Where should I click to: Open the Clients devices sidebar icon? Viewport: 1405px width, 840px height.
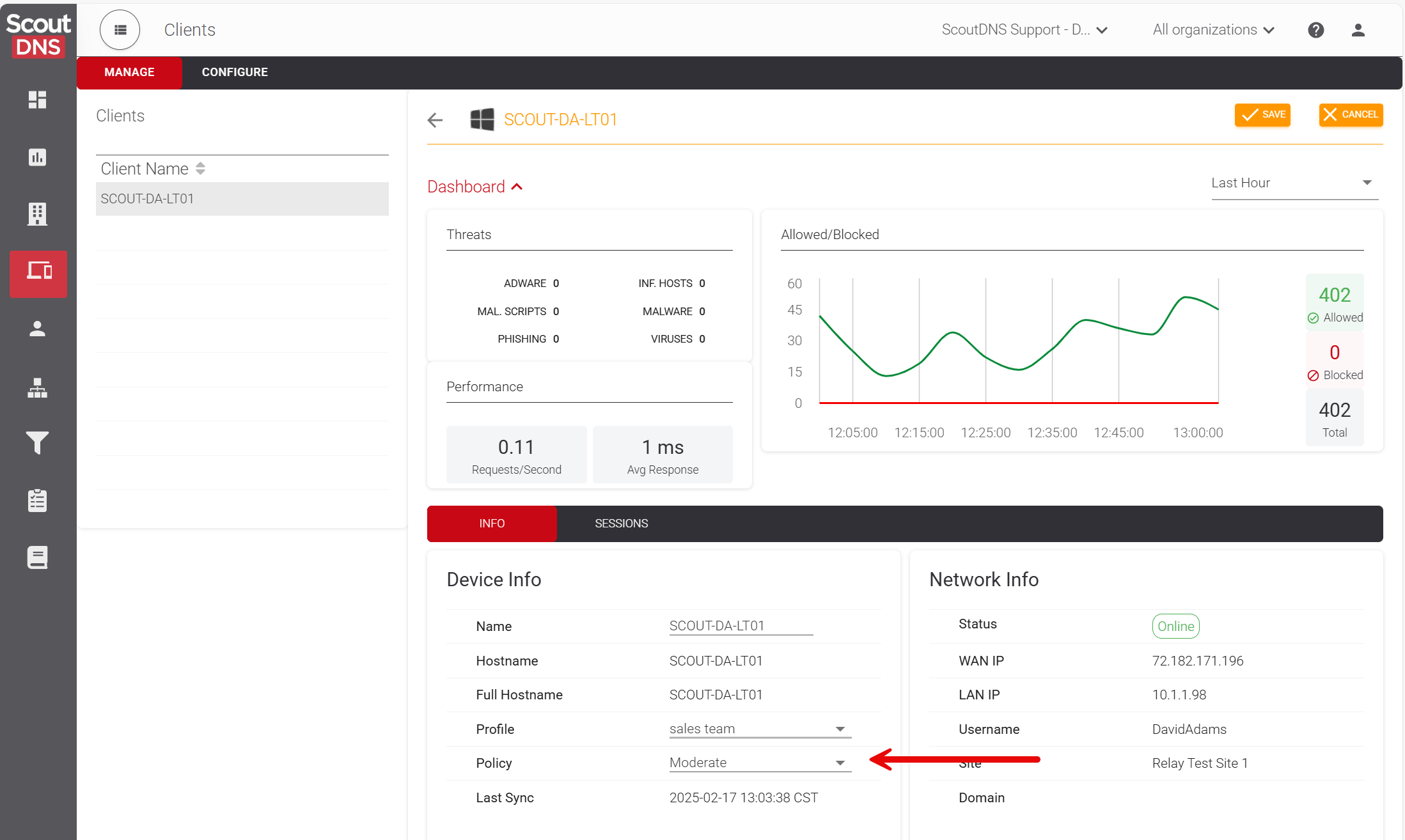click(38, 274)
